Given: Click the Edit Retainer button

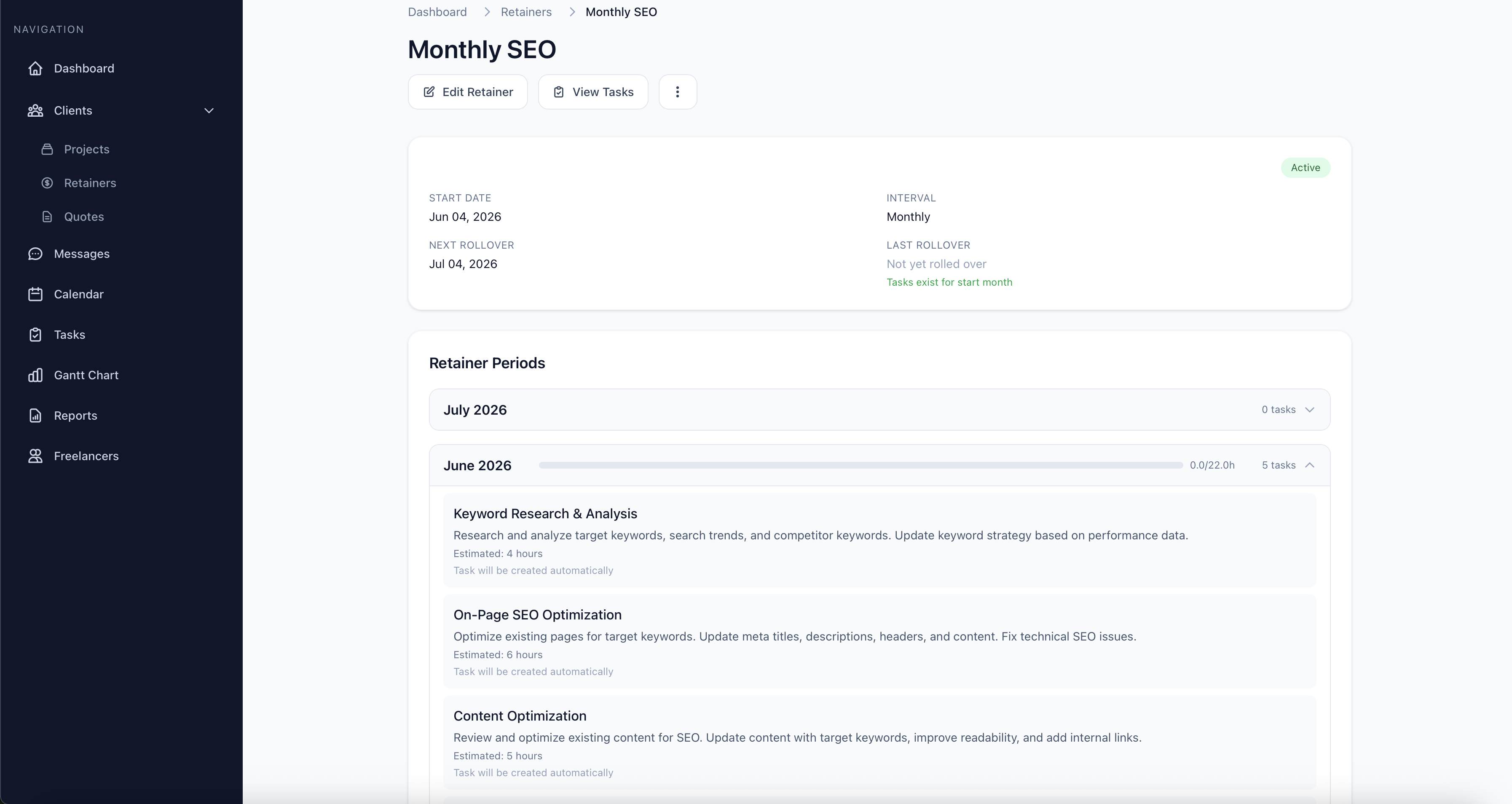Looking at the screenshot, I should click(x=468, y=92).
